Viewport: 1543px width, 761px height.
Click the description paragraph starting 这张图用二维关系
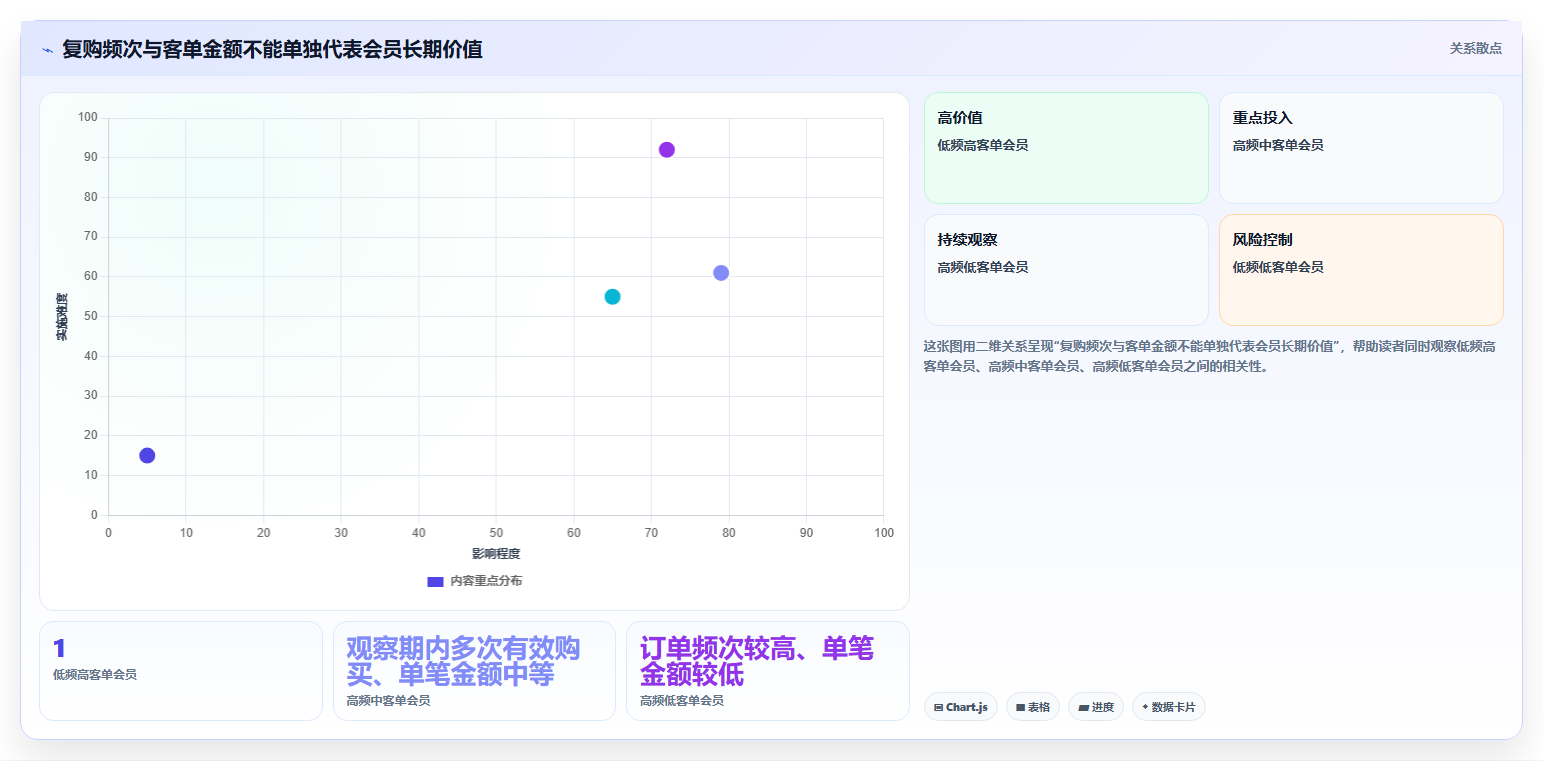coord(1210,356)
